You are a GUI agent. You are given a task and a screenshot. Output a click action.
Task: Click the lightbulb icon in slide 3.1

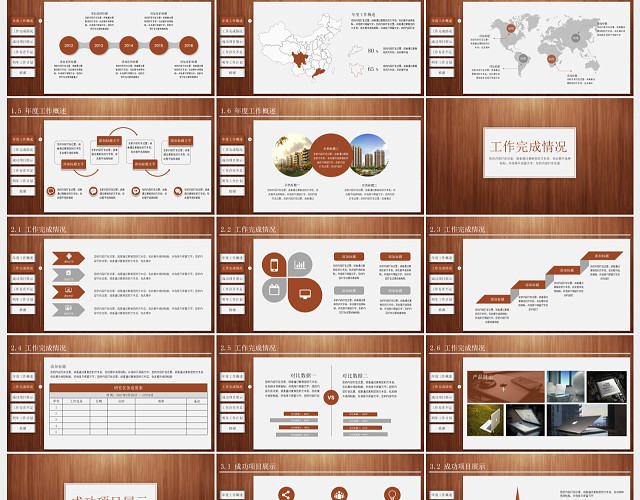(392, 494)
